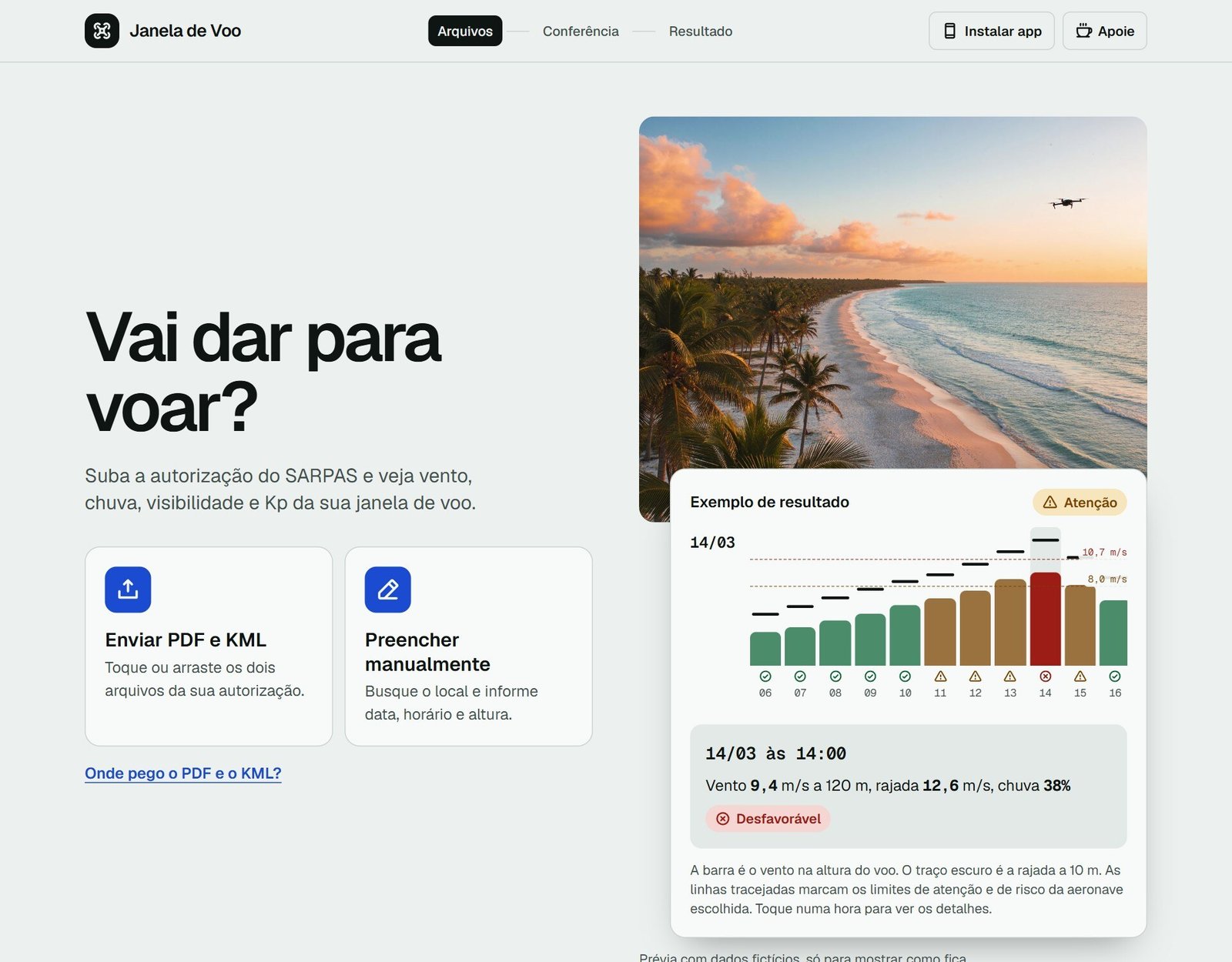
Task: Click the blue upload icon in Enviar PDF card
Action: click(x=128, y=590)
